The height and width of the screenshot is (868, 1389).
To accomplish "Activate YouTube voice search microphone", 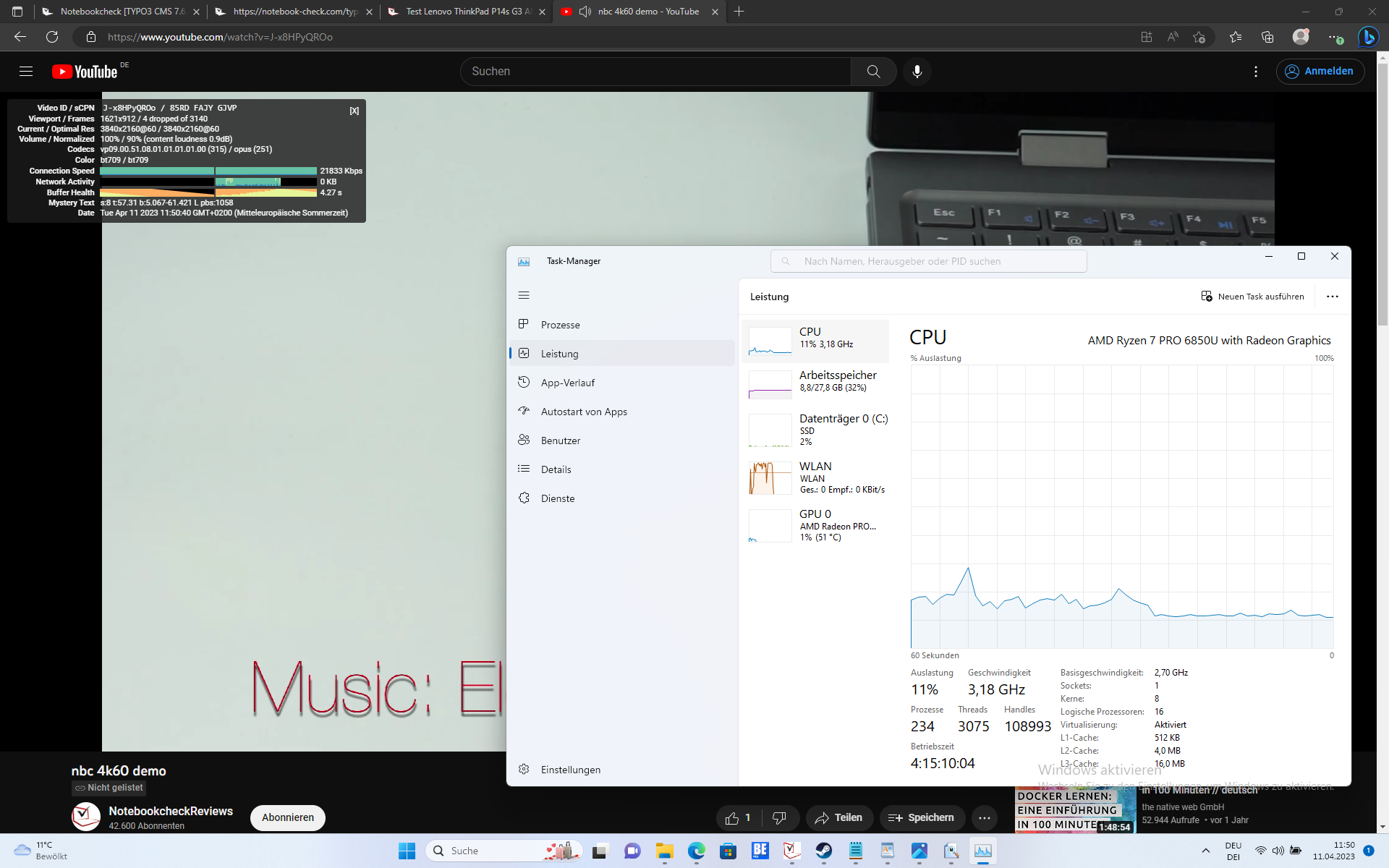I will click(x=917, y=71).
